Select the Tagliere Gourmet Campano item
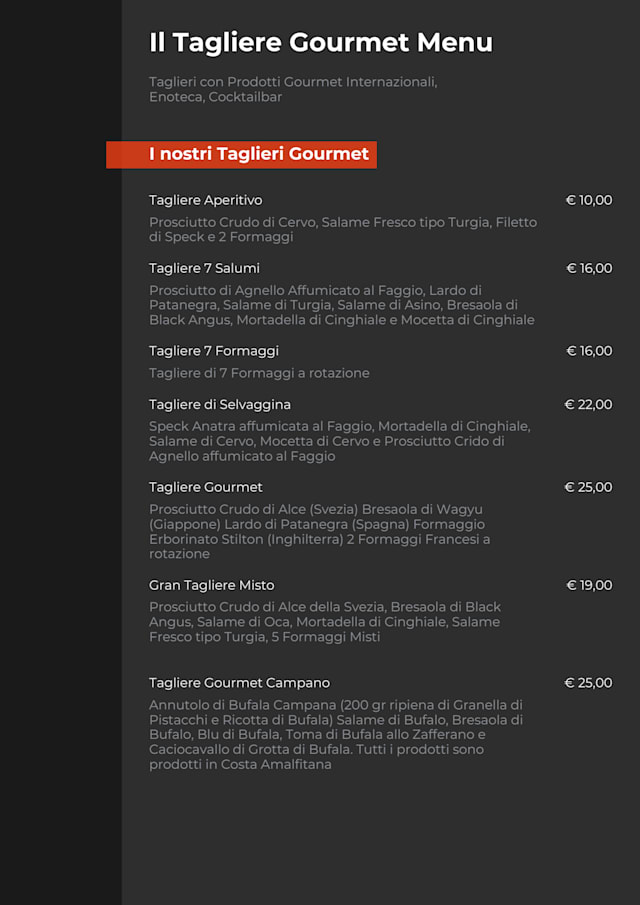 pyautogui.click(x=239, y=683)
